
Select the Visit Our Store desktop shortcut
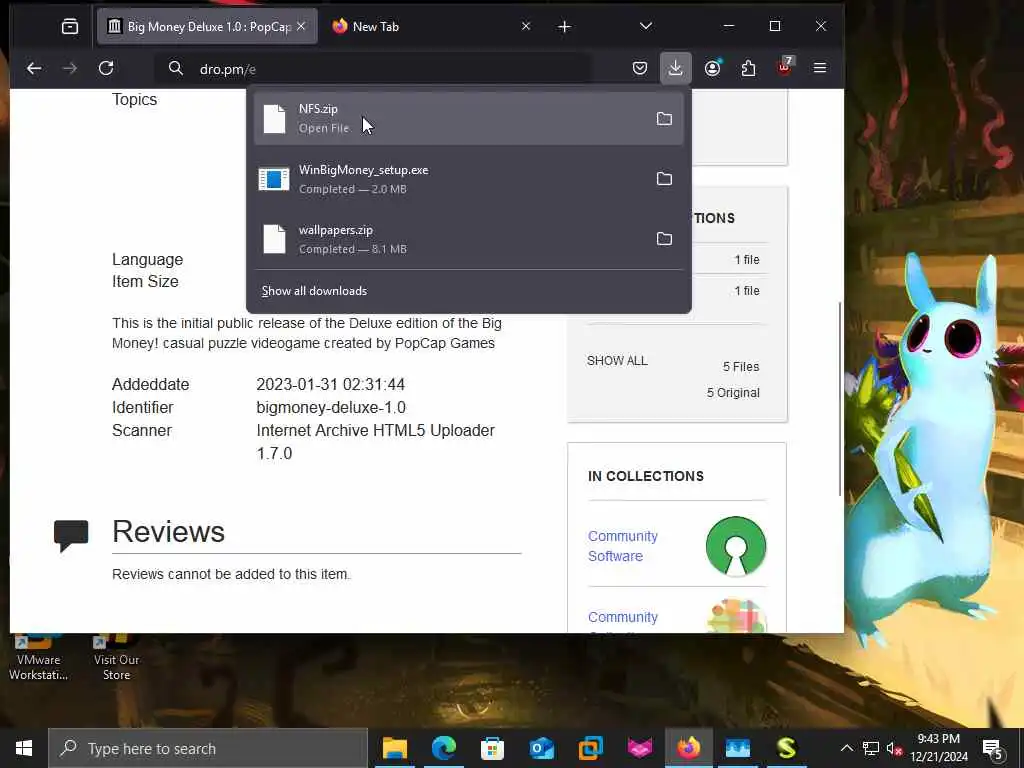[116, 658]
